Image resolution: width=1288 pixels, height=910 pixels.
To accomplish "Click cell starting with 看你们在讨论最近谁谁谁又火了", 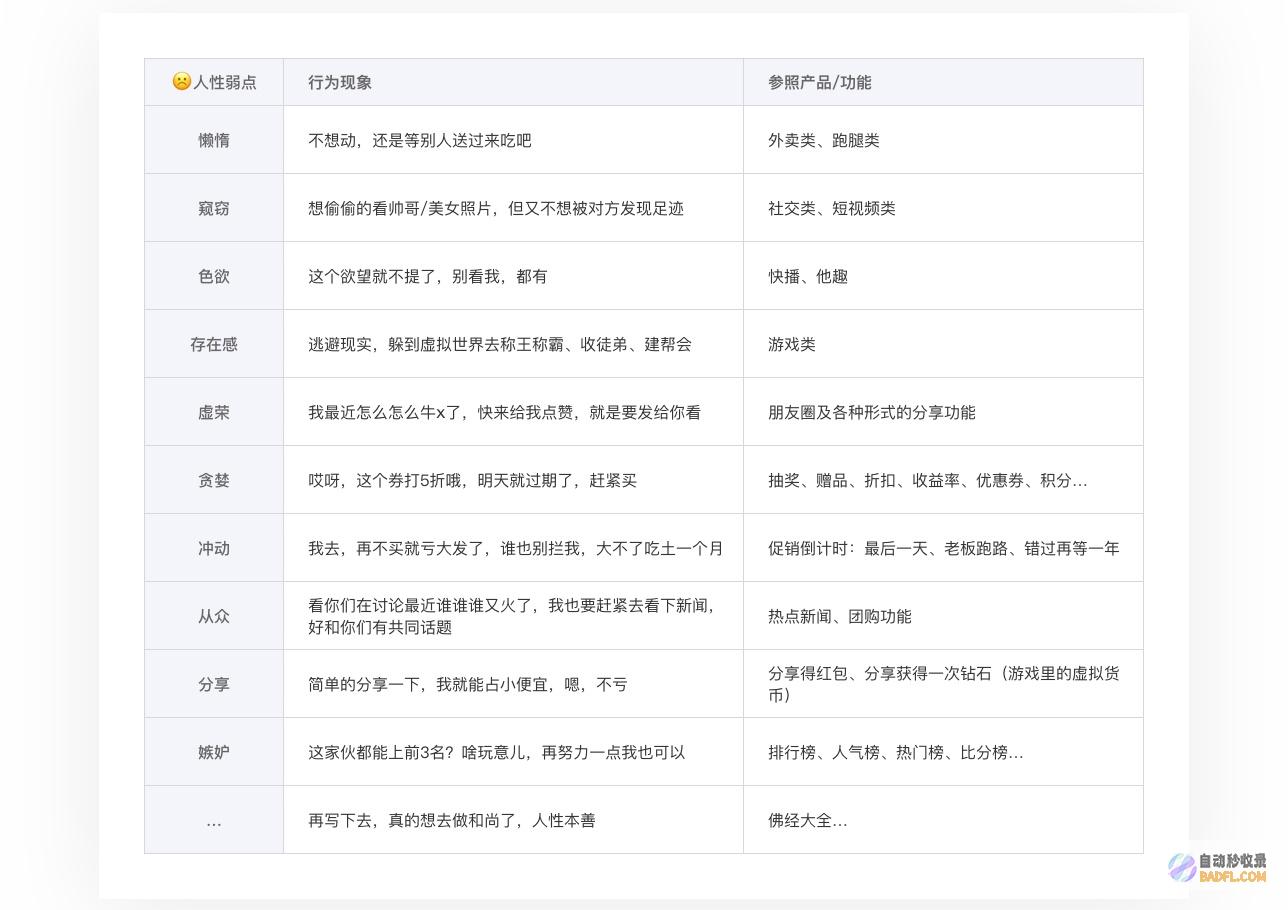I will click(x=513, y=616).
